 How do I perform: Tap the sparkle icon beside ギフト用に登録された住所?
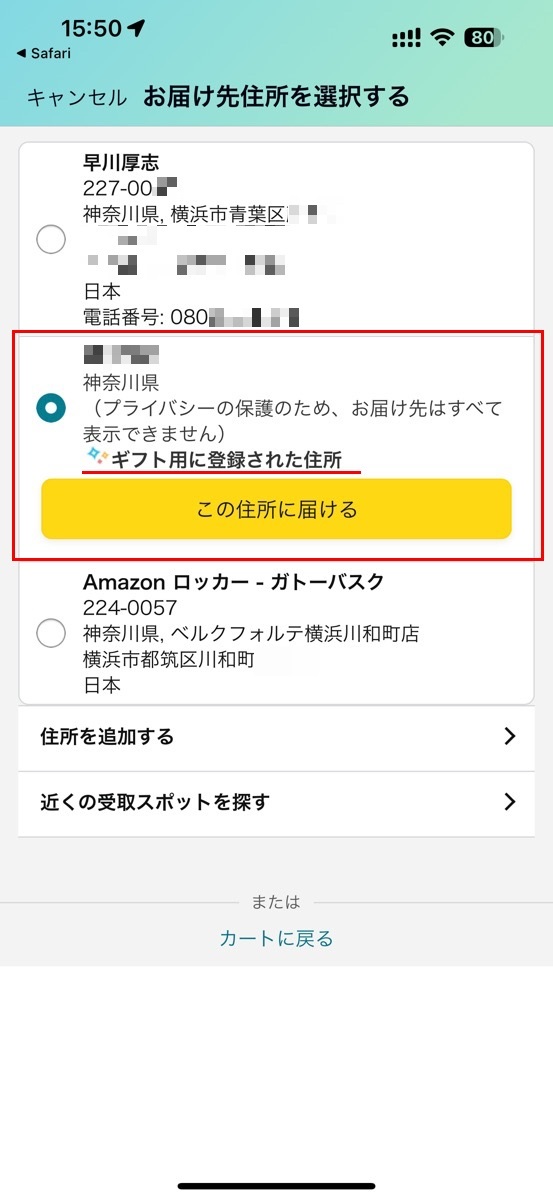pyautogui.click(x=96, y=459)
